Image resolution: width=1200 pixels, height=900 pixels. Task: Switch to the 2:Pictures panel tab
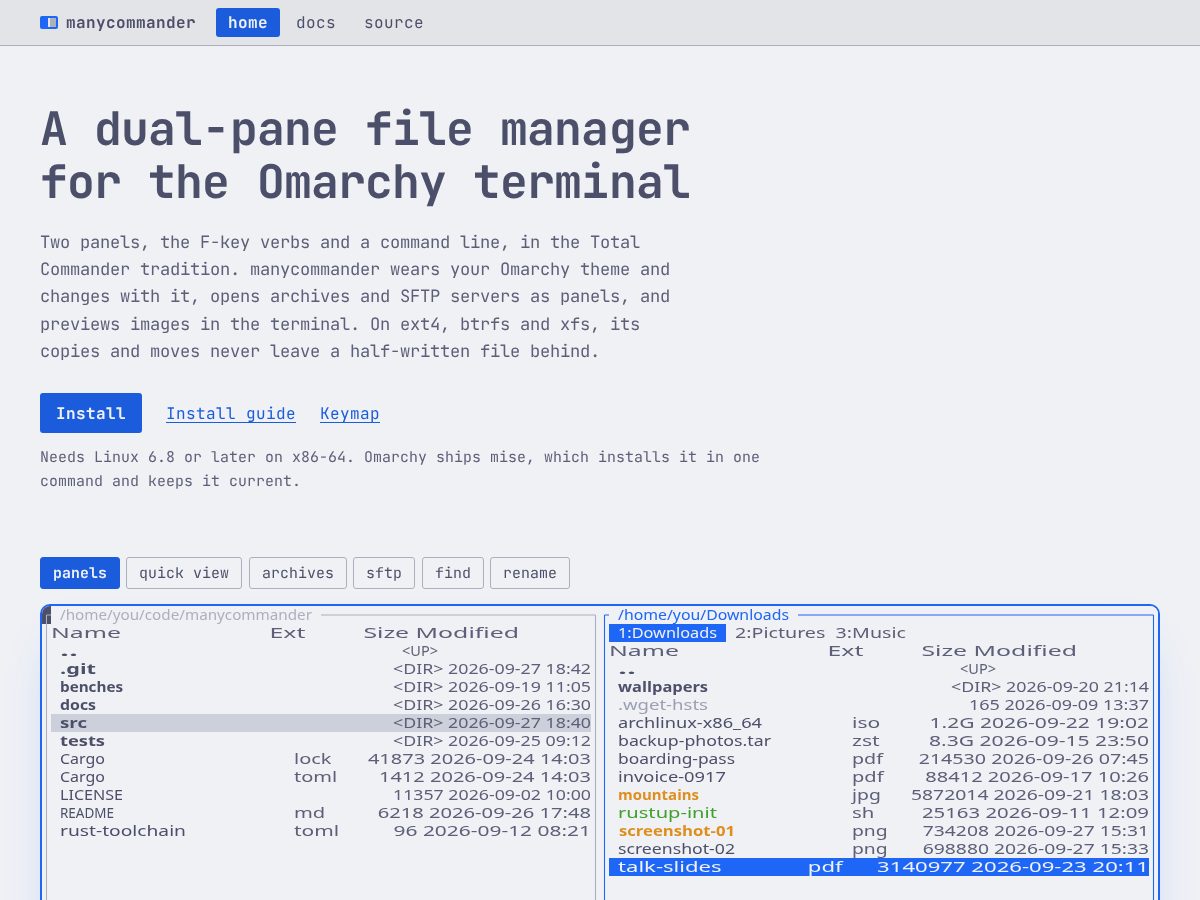click(780, 633)
